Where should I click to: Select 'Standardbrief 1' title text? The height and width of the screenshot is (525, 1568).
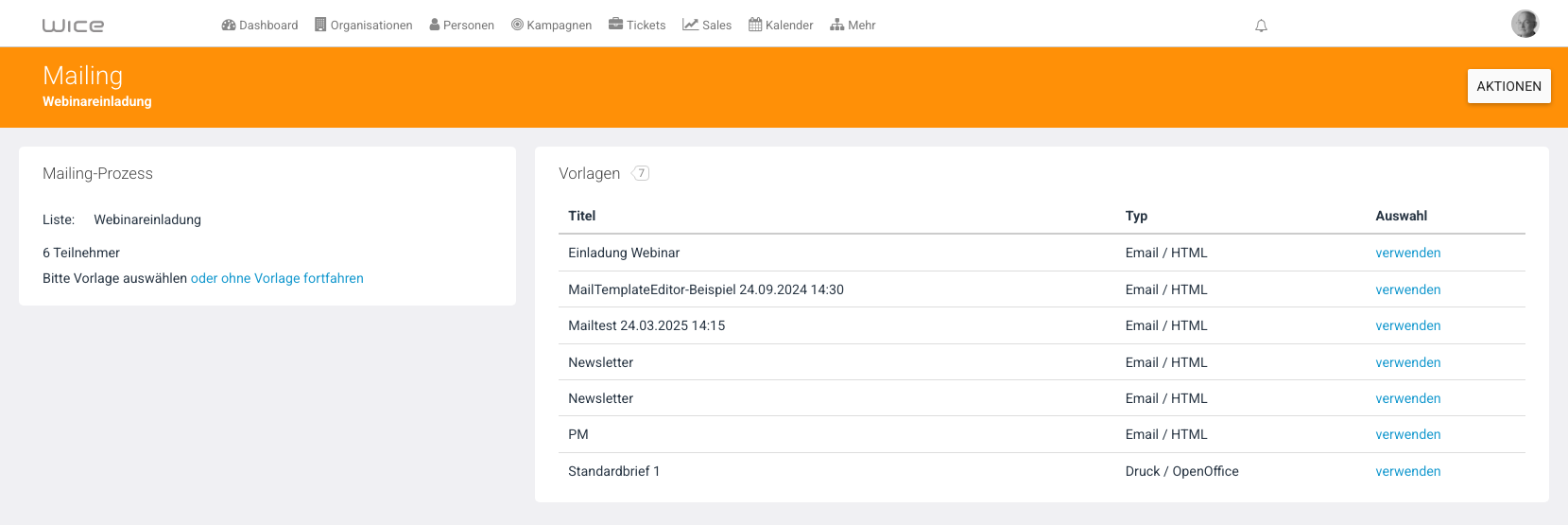[614, 471]
